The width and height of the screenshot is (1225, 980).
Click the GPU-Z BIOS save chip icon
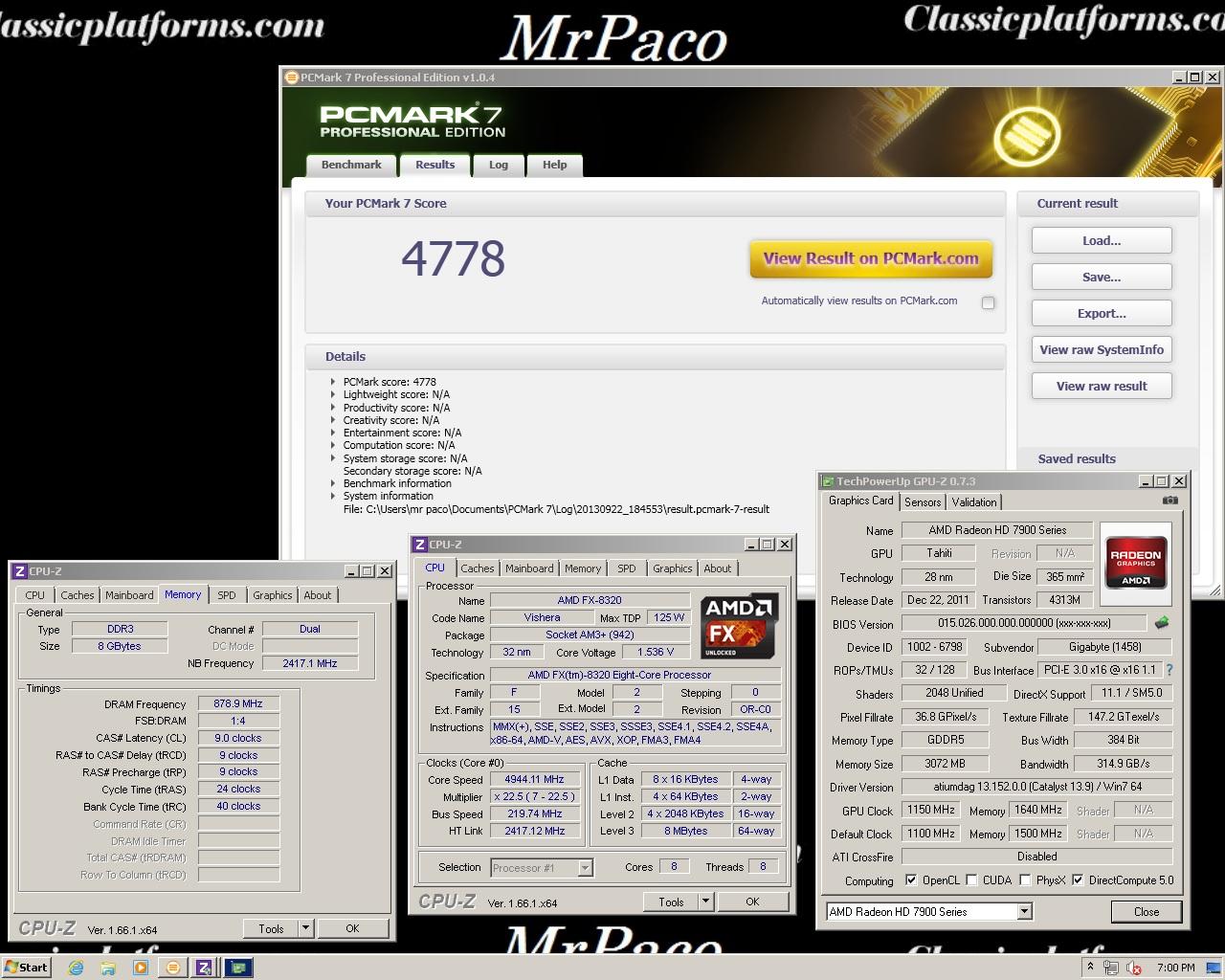[x=1161, y=623]
